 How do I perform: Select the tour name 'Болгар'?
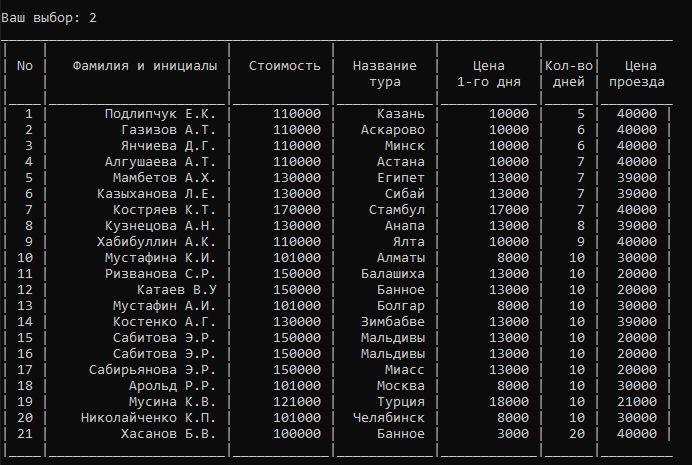(401, 306)
